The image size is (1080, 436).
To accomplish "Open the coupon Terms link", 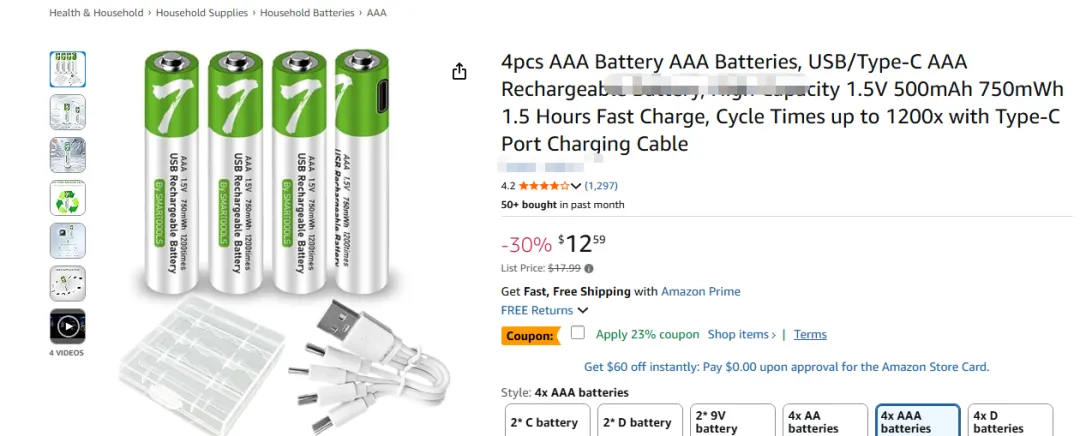I will coord(810,334).
